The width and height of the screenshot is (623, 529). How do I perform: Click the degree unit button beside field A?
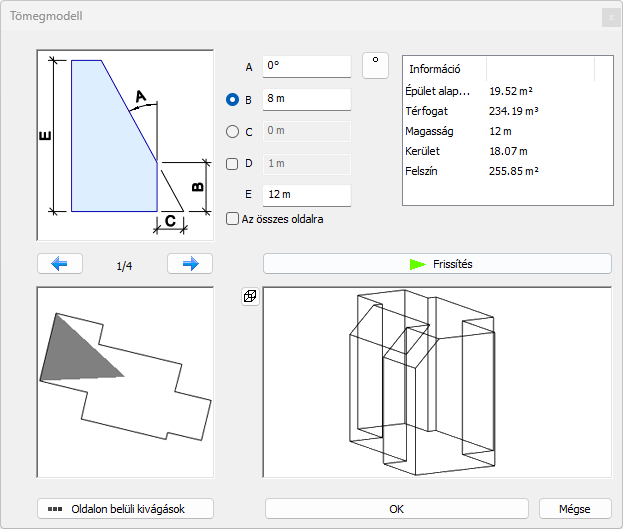pos(375,64)
